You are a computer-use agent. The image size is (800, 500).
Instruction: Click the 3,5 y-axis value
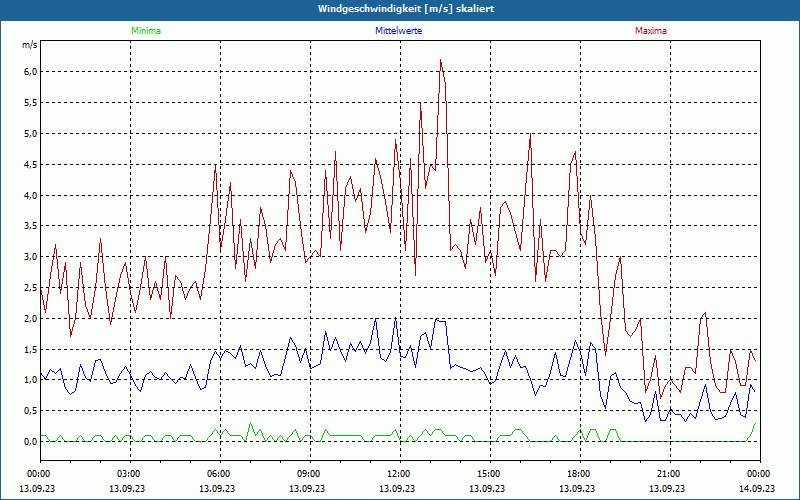click(x=31, y=226)
